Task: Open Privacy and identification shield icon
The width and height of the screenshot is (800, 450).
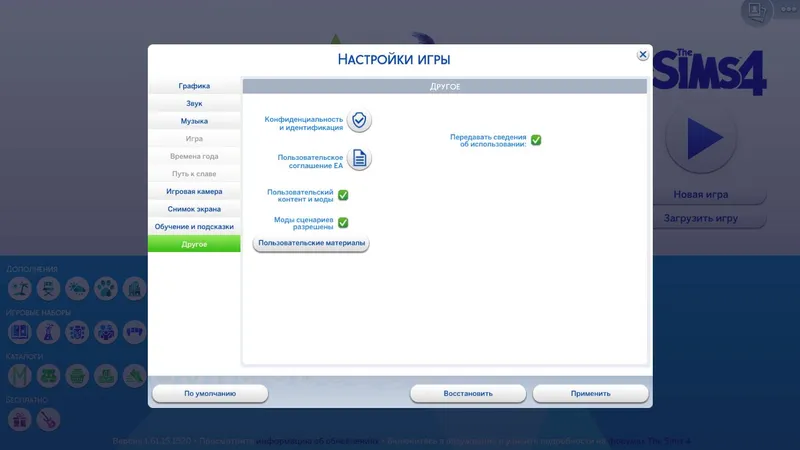Action: coord(359,120)
